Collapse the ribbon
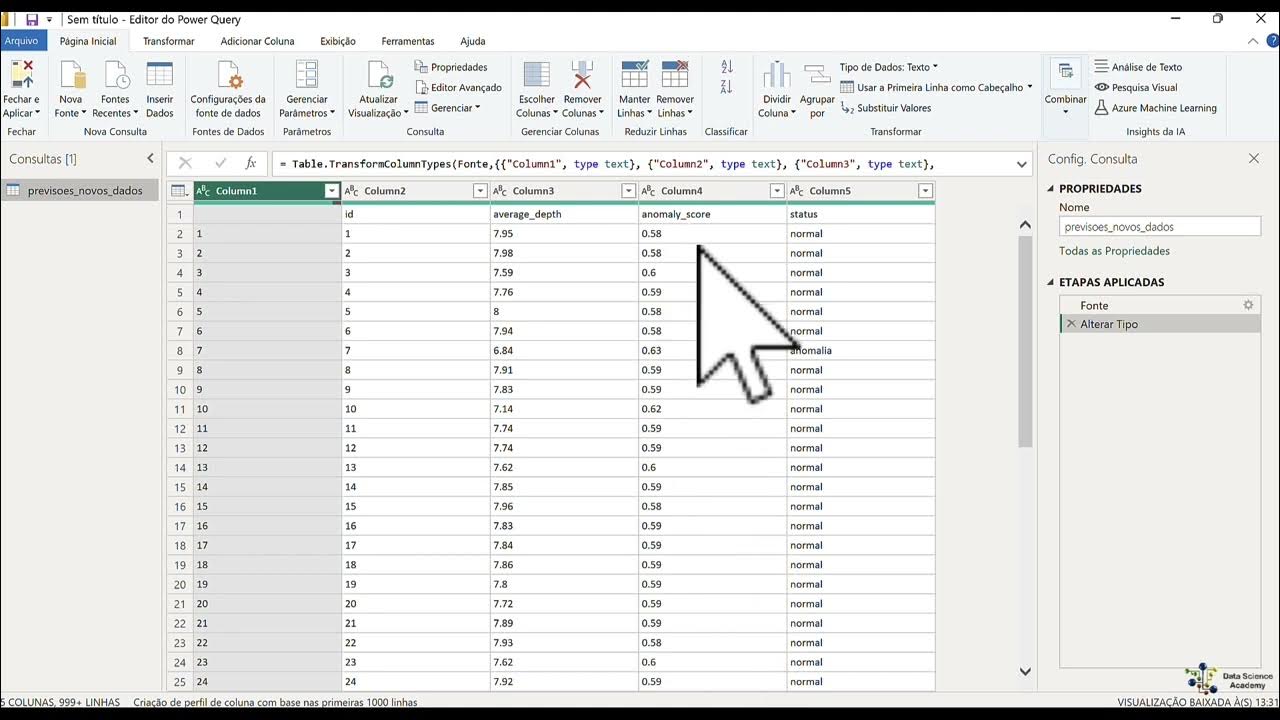This screenshot has width=1280, height=720. [1254, 41]
